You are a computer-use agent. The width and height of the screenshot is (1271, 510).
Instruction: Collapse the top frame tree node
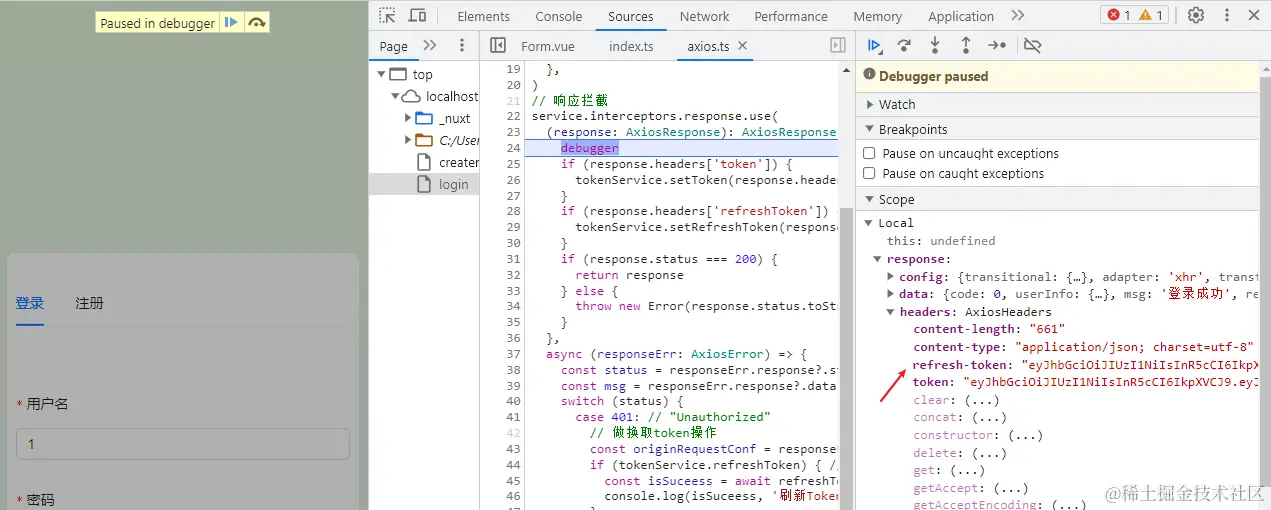click(x=381, y=74)
